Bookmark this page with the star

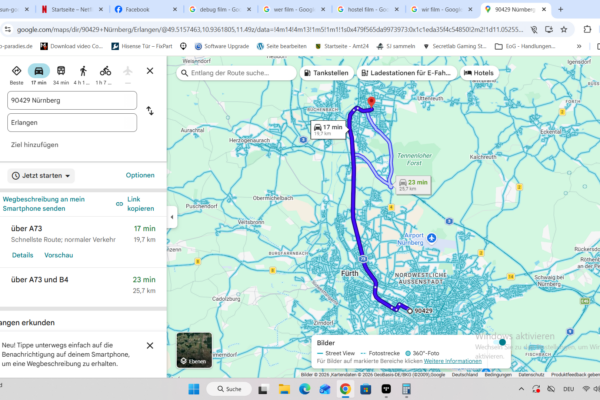click(564, 29)
